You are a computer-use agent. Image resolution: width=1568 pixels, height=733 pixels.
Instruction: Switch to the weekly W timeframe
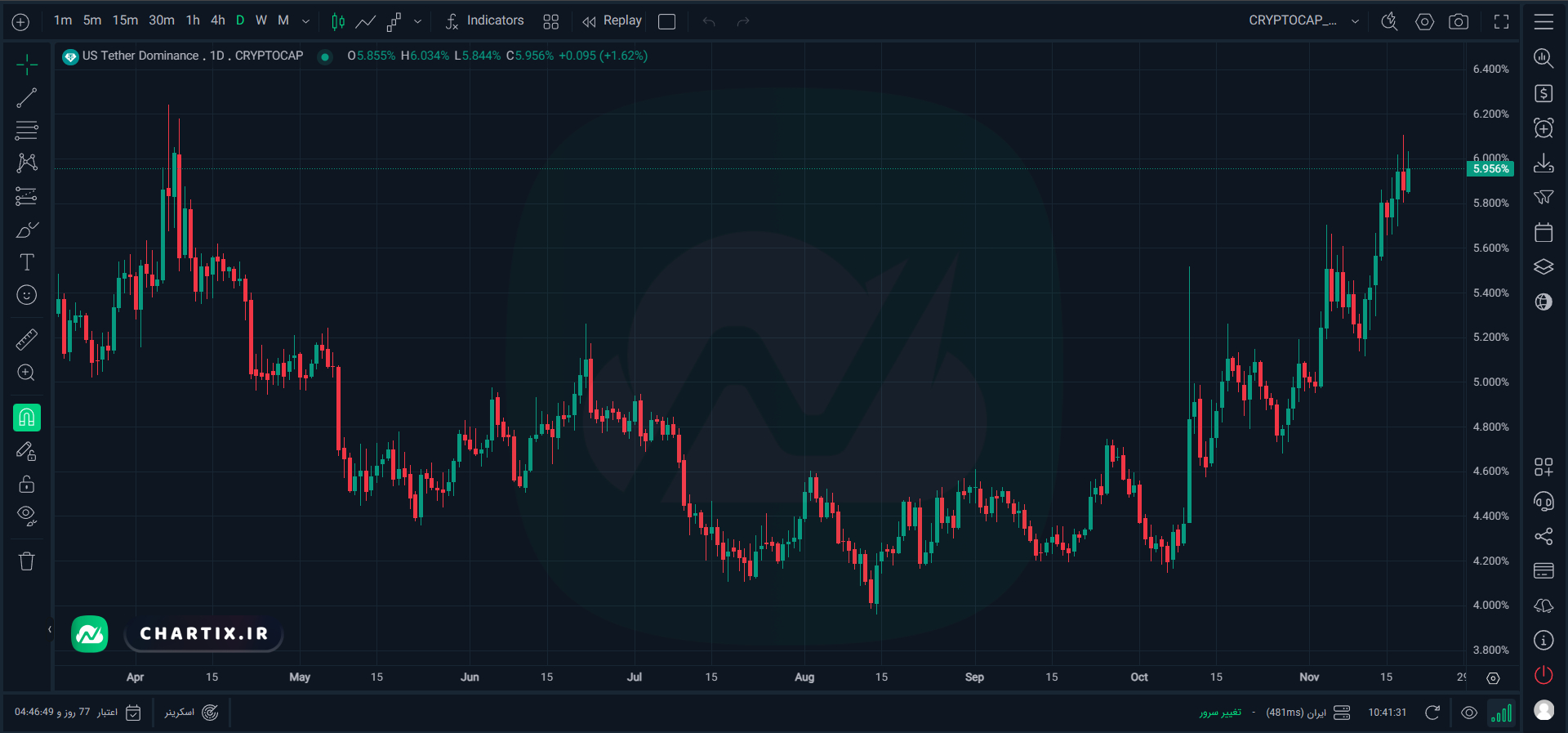[261, 20]
